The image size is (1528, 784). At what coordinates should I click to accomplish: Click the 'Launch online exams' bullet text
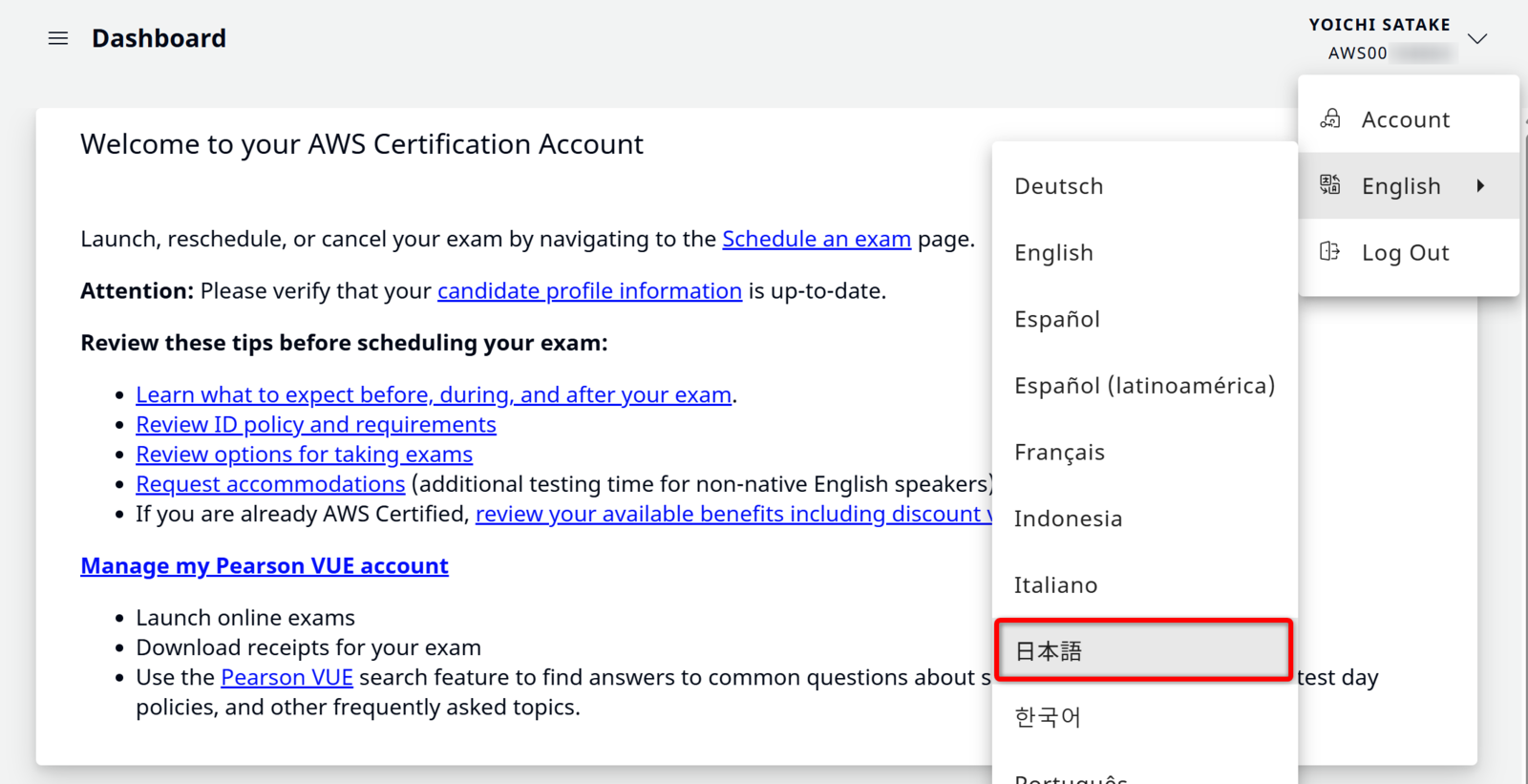245,618
